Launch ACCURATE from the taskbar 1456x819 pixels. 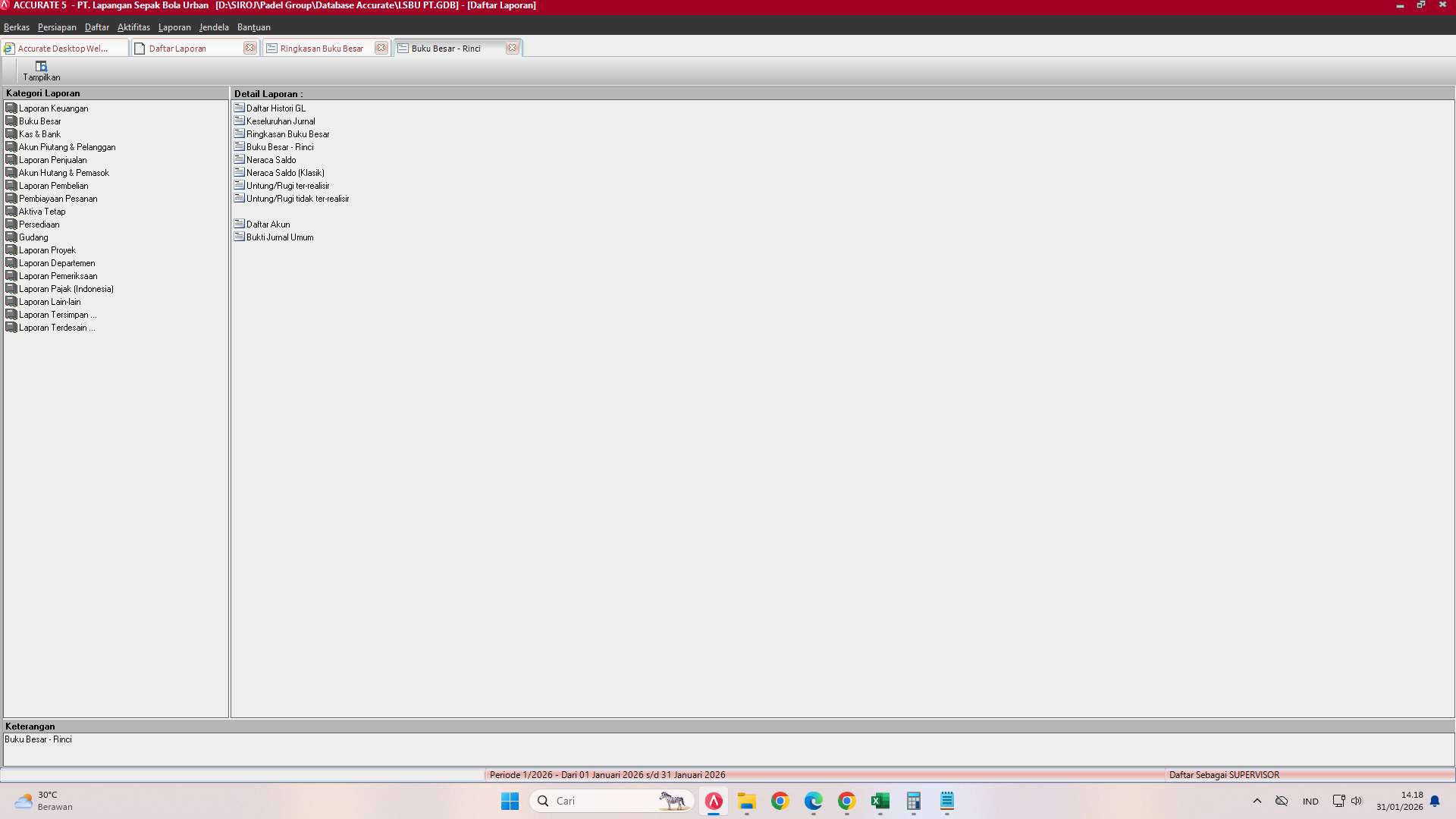click(x=714, y=801)
